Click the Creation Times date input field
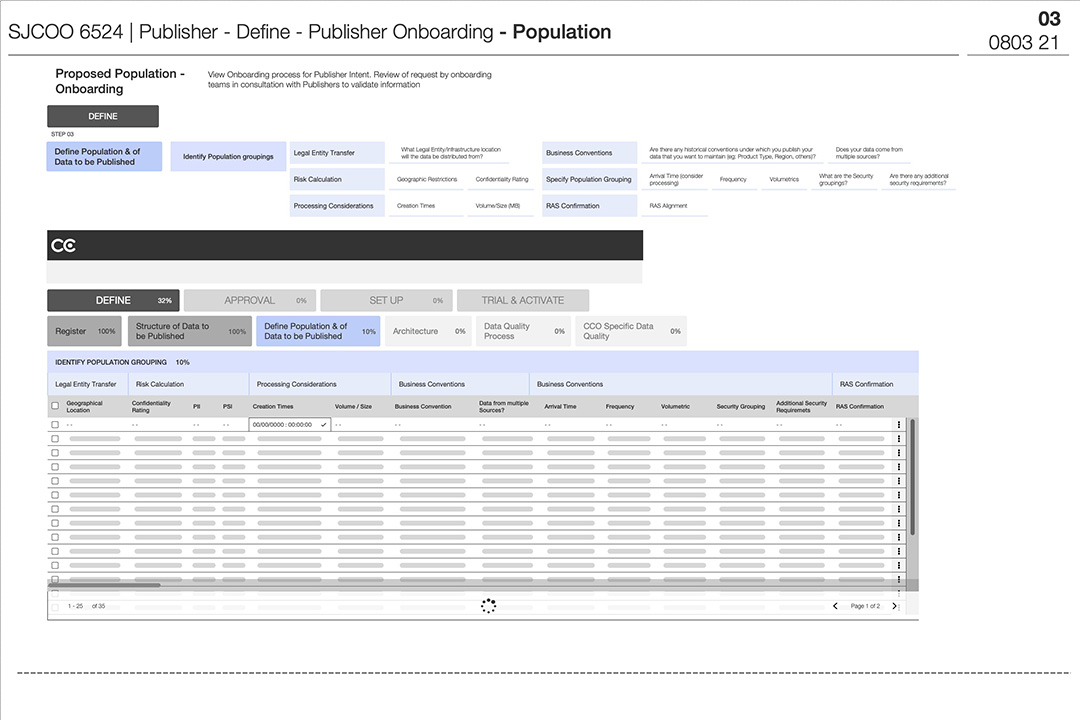This screenshot has width=1080, height=720. 282,425
